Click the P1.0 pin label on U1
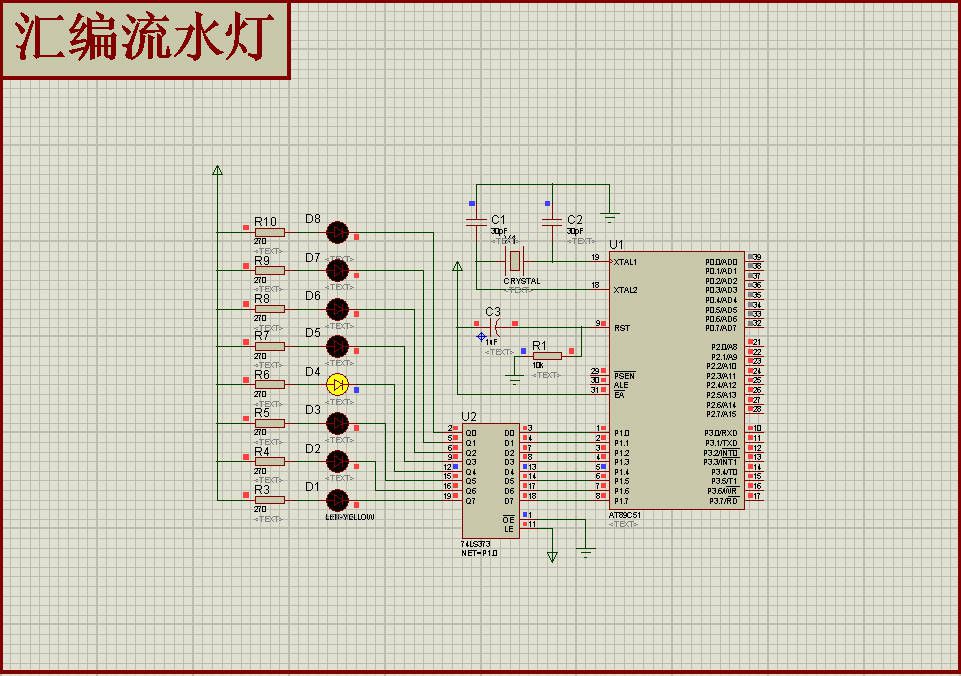This screenshot has width=961, height=676. point(622,433)
